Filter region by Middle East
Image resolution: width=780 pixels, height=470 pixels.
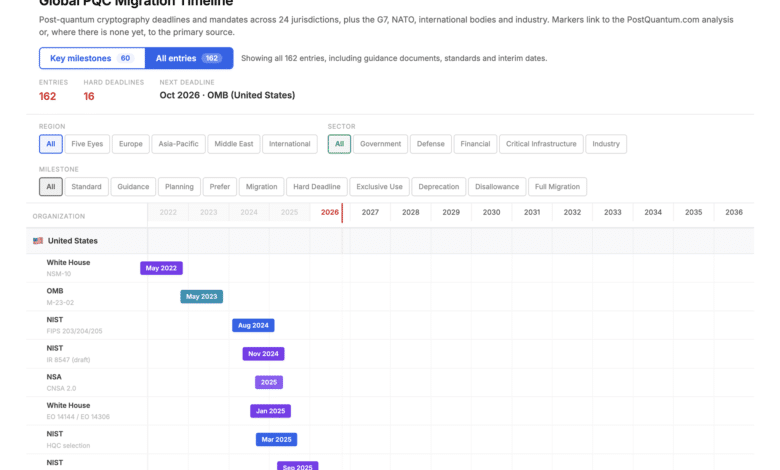tap(234, 144)
